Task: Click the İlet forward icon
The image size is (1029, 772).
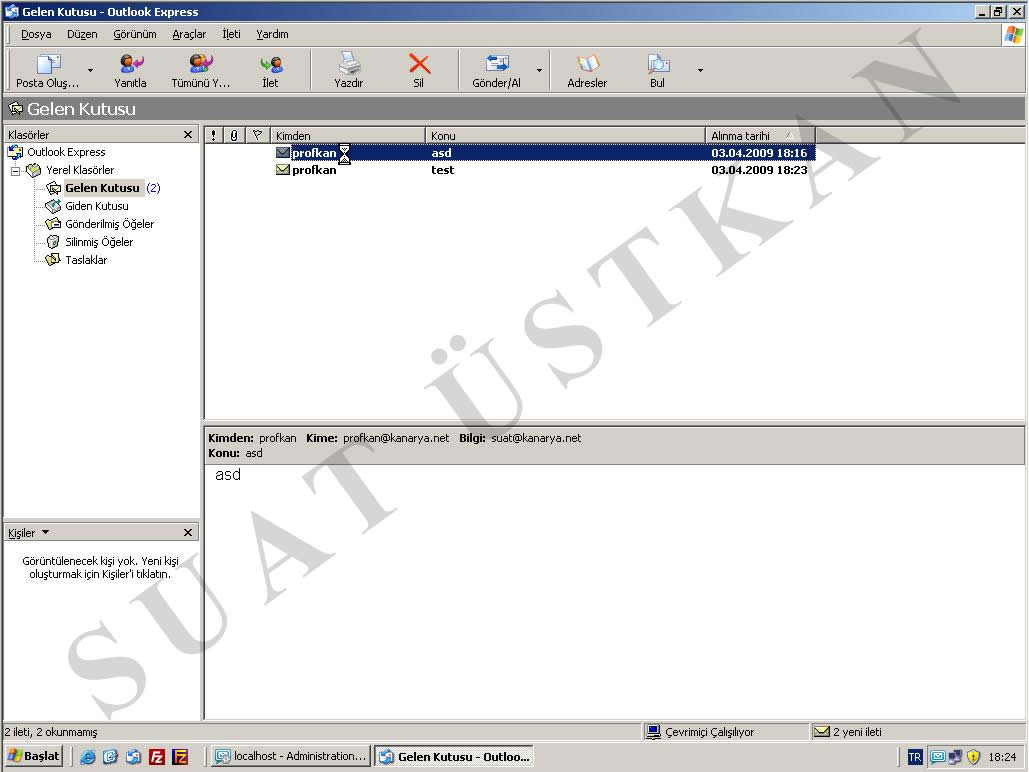Action: click(x=270, y=64)
